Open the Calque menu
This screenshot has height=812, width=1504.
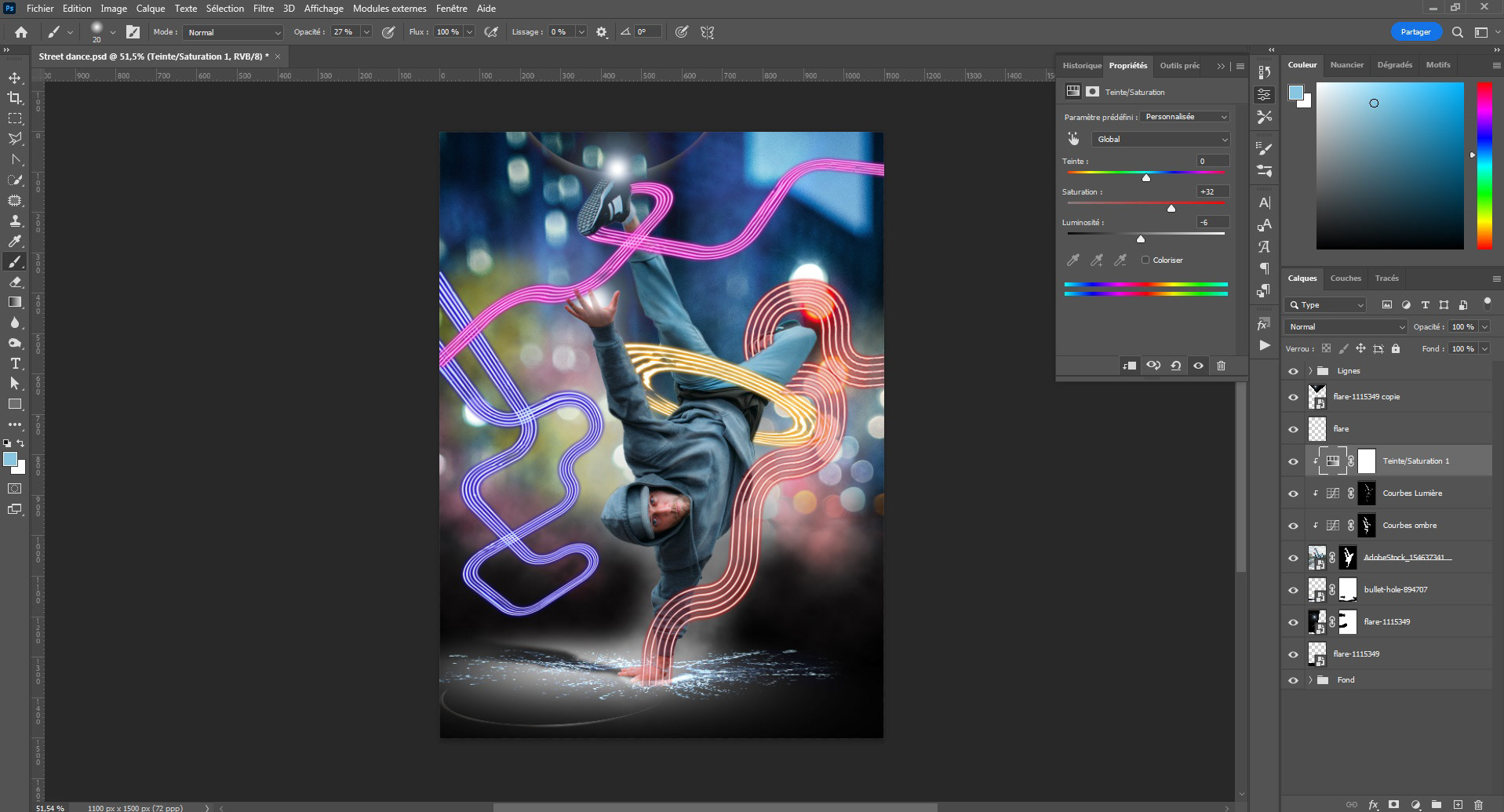pos(151,9)
